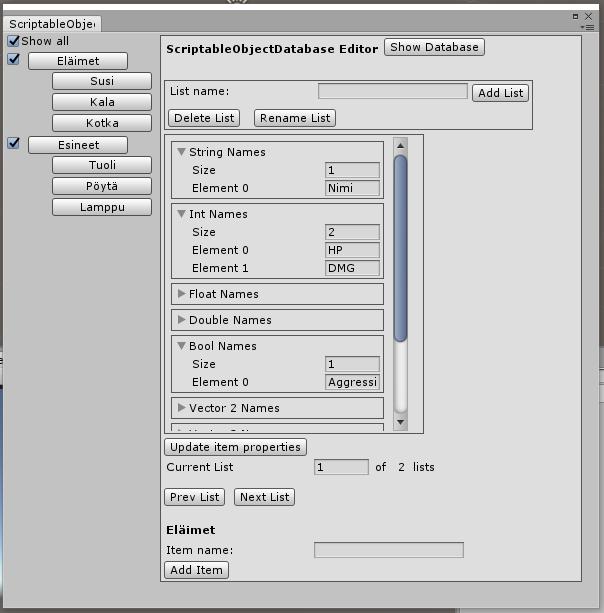Close the ScriptableObject editor window
The width and height of the screenshot is (604, 613).
(588, 16)
